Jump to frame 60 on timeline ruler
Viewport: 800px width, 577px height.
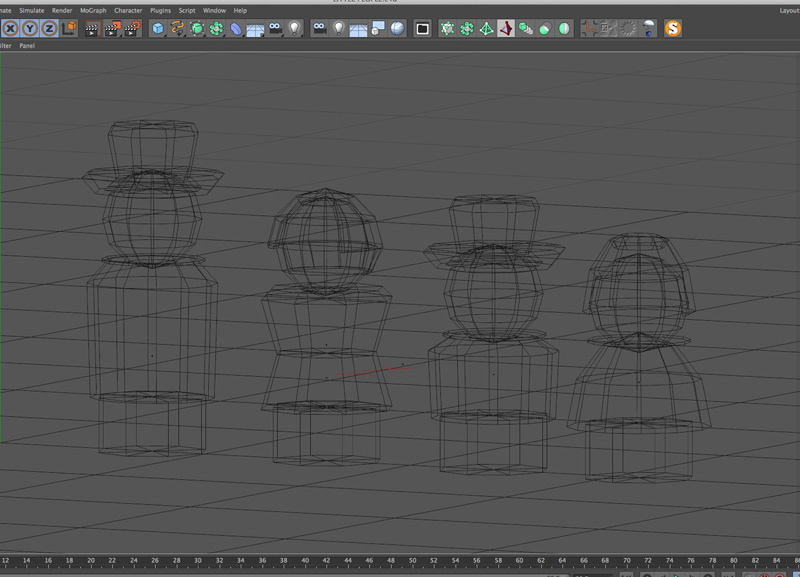[519, 561]
